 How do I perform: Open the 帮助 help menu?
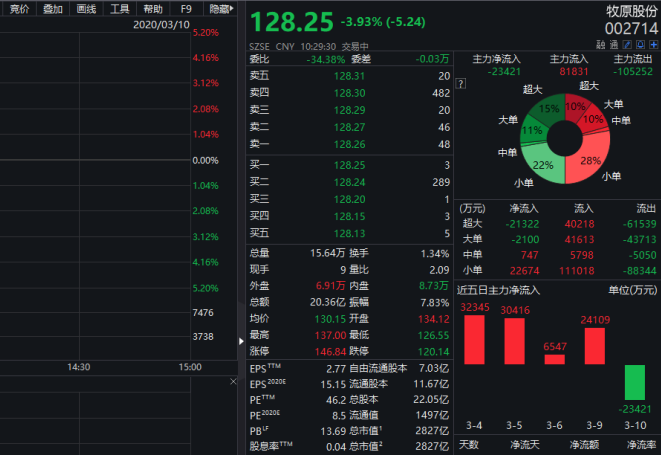pos(152,8)
